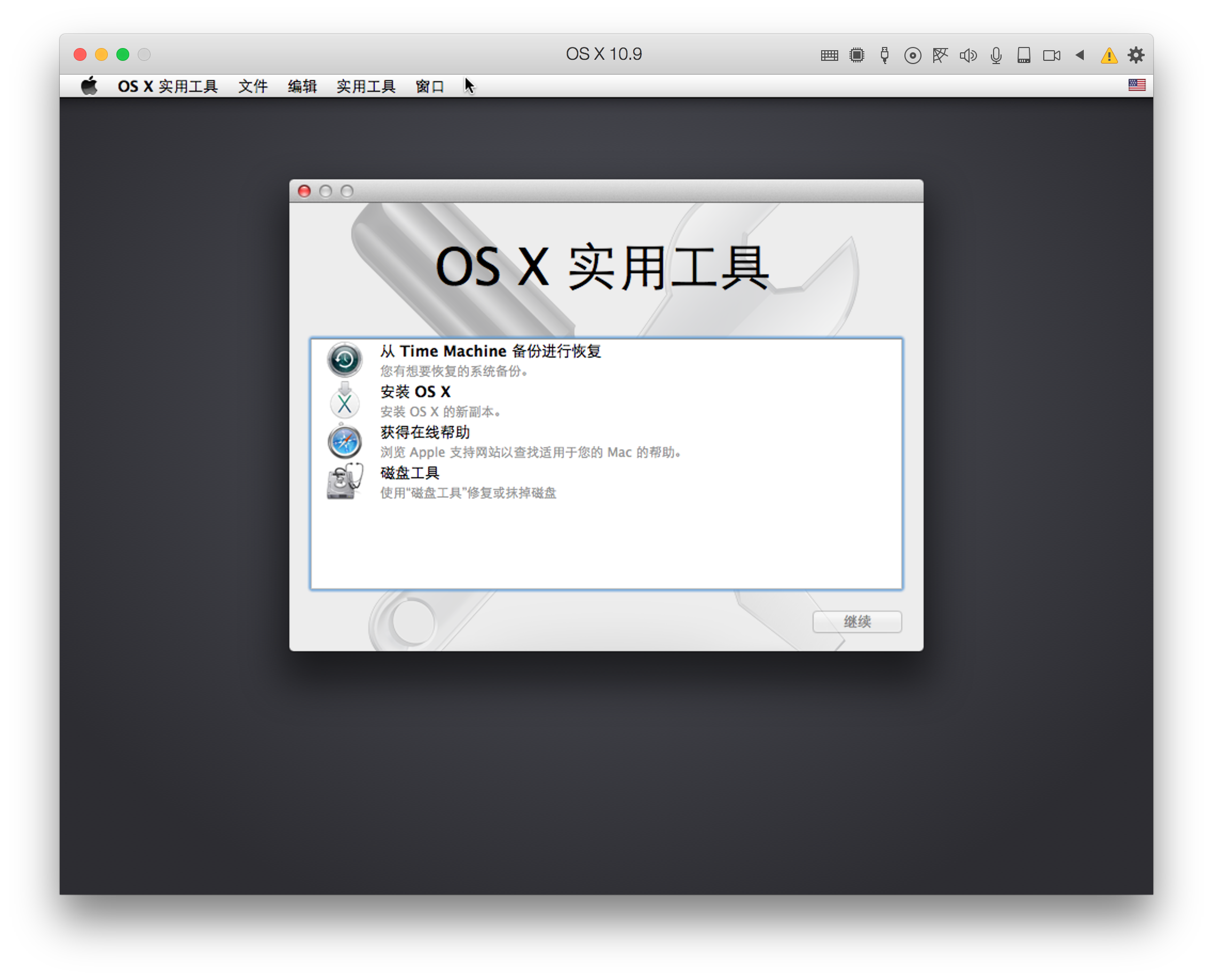Click the hard disk device icon
Viewport: 1213px width, 980px height.
(x=1024, y=55)
